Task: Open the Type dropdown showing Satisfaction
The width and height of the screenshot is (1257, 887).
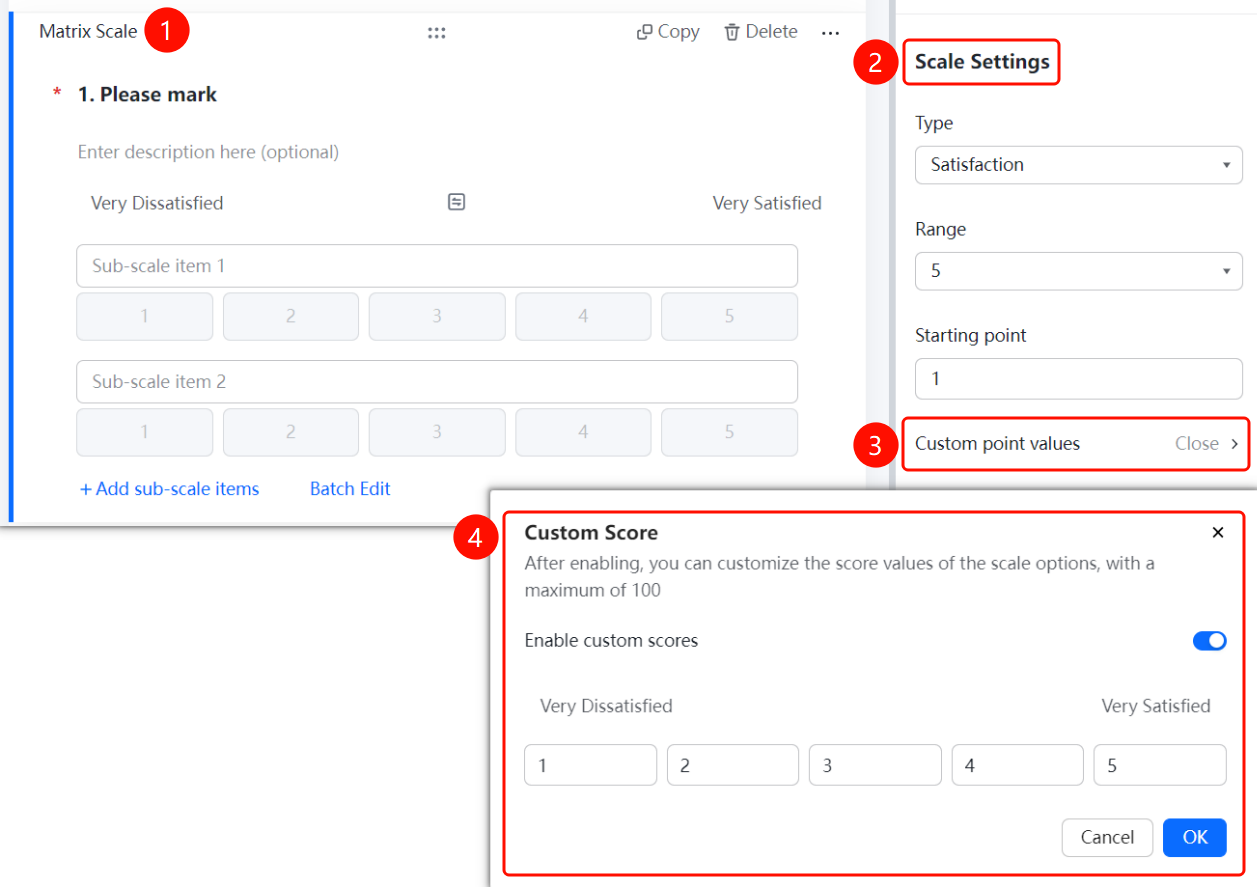Action: [1078, 165]
